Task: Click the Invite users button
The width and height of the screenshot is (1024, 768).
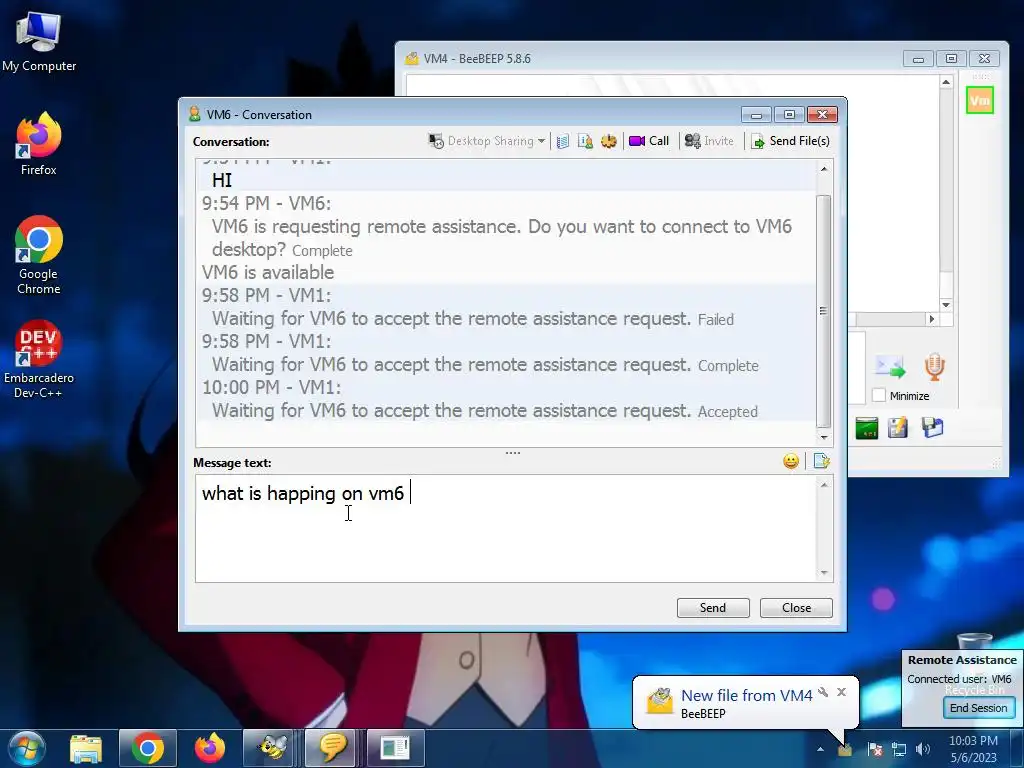Action: pos(709,141)
